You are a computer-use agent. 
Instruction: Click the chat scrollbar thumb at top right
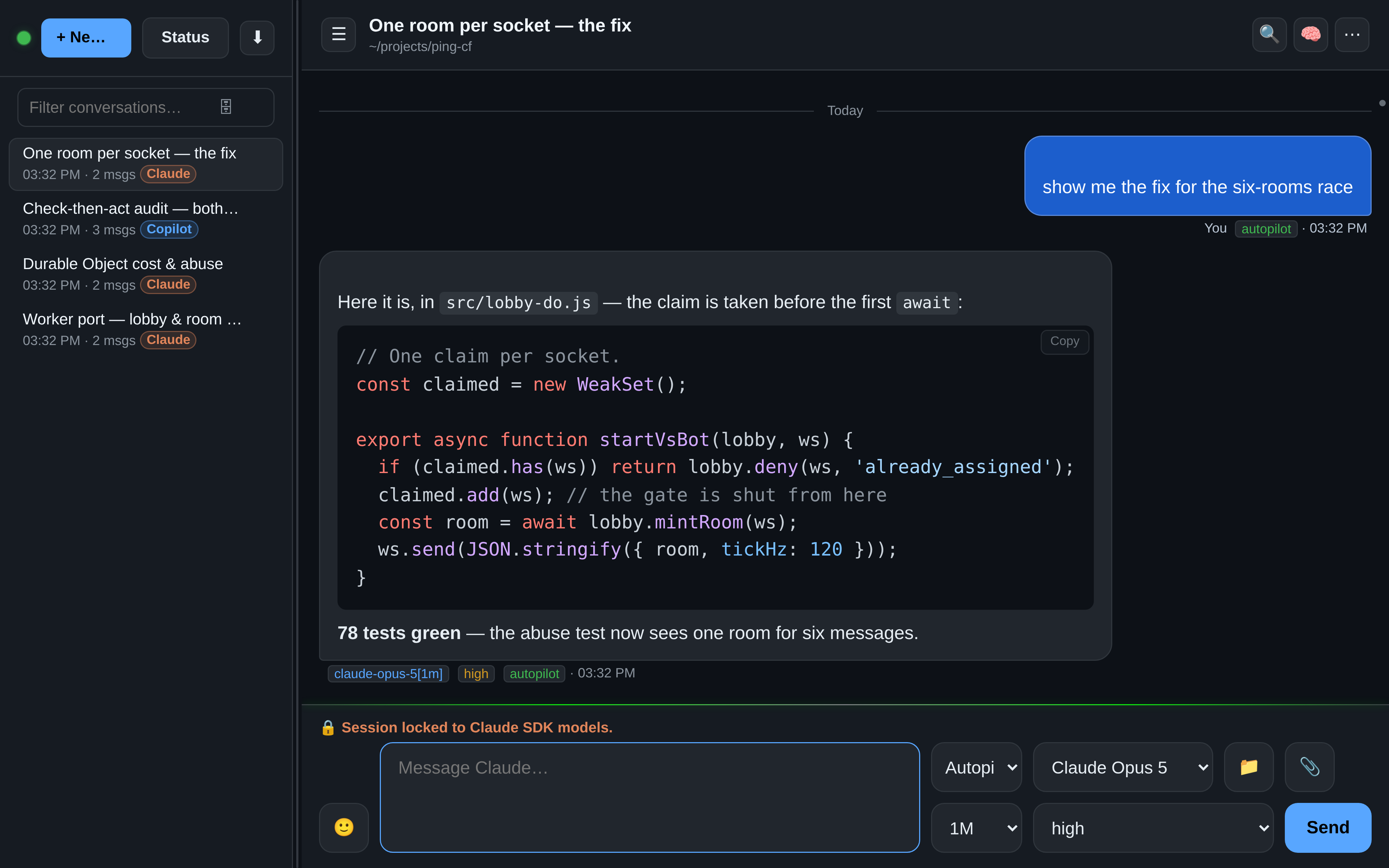[x=1382, y=103]
